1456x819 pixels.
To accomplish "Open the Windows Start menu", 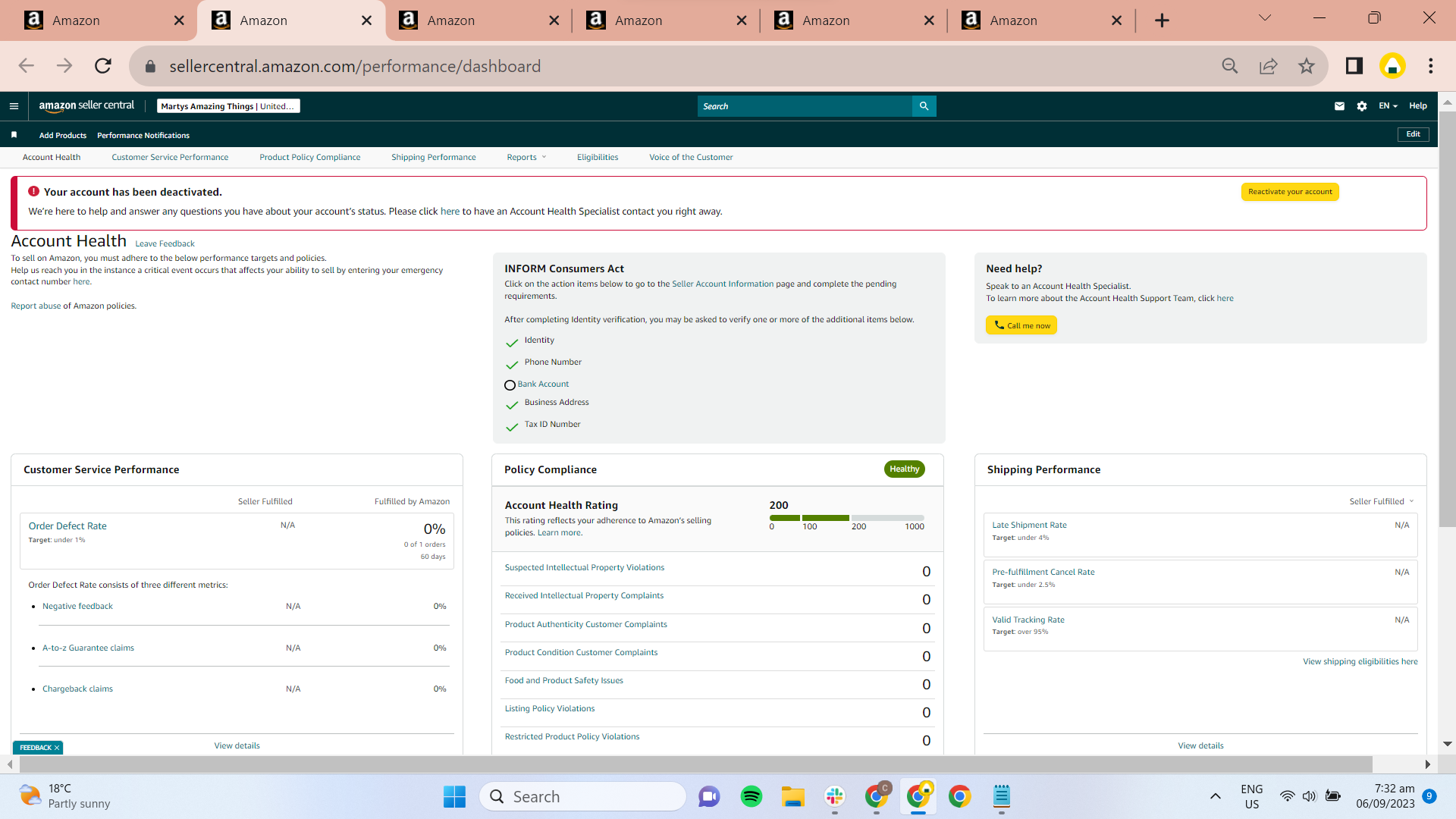I will coord(454,796).
